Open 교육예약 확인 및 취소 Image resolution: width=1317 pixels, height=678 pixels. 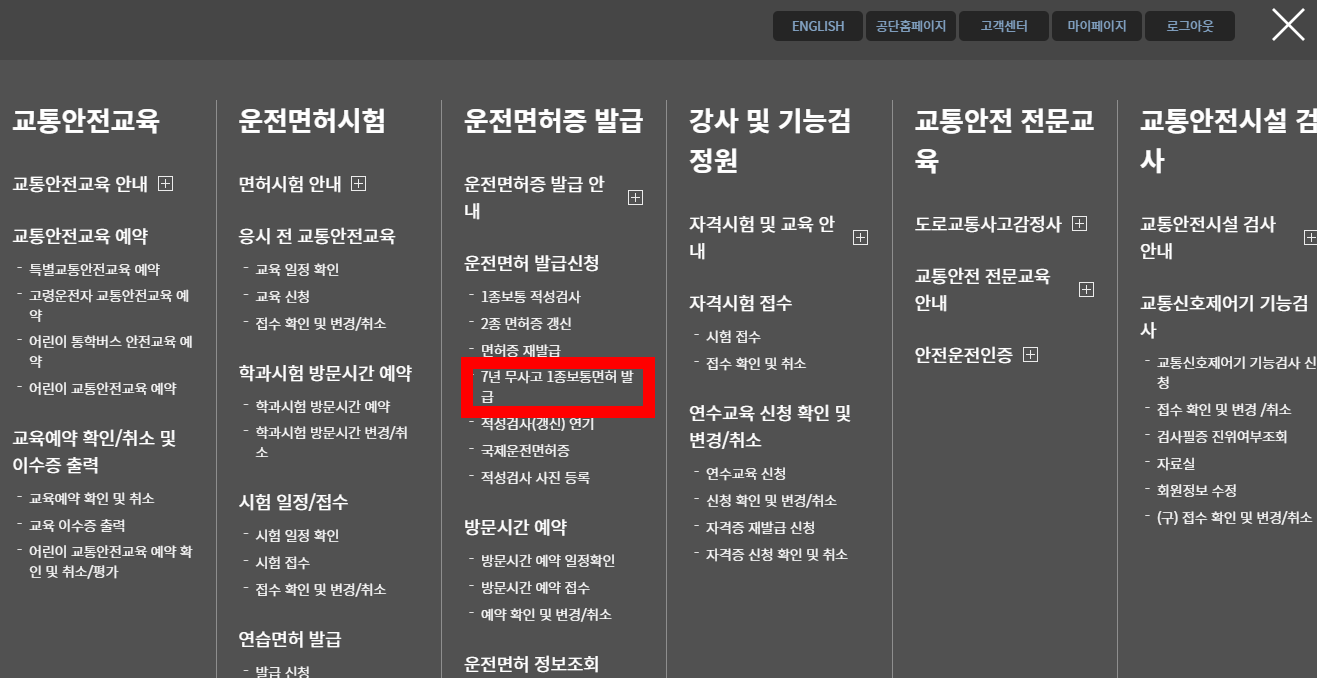[92, 499]
